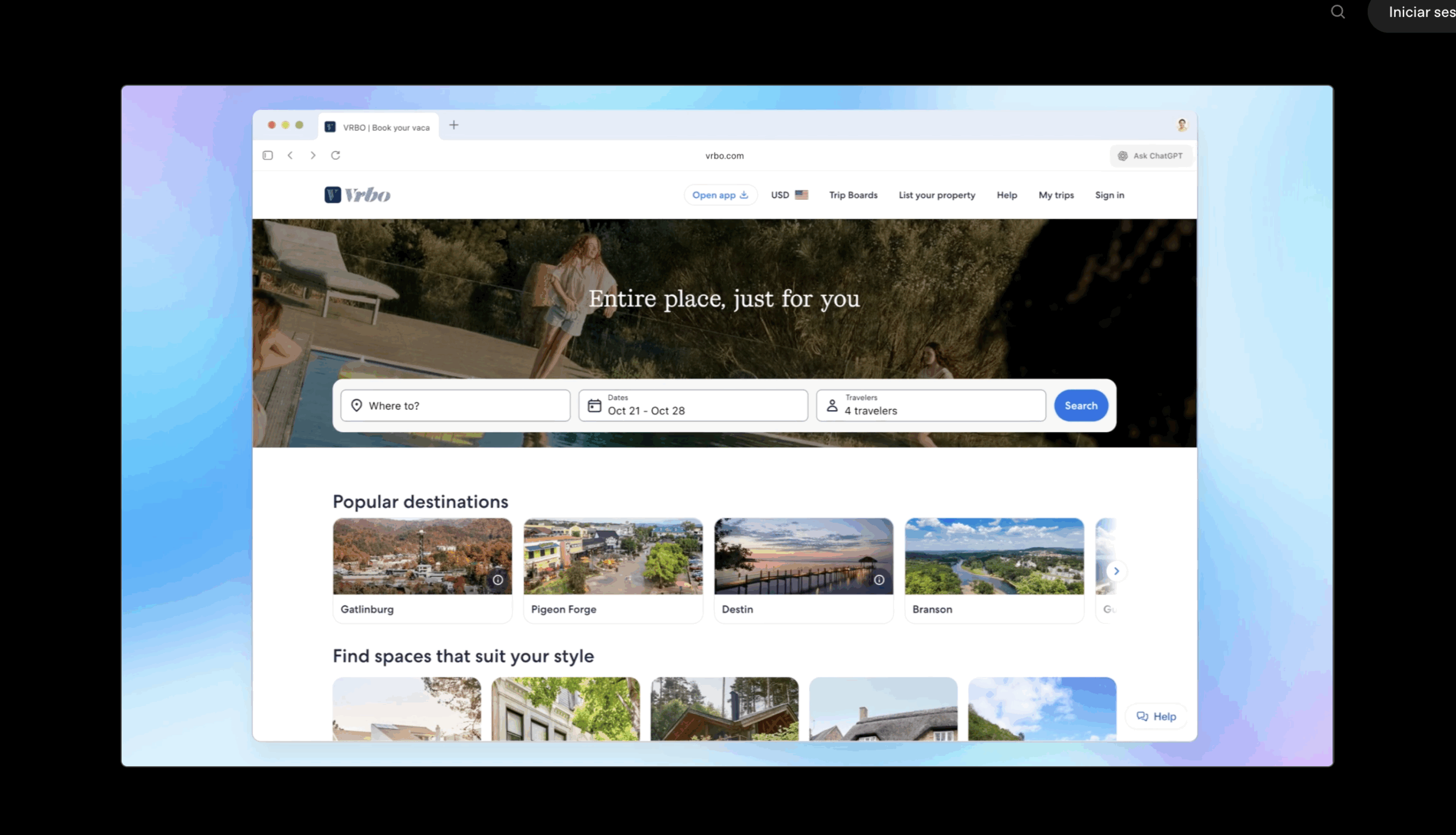The image size is (1456, 835).
Task: Click the browser back arrow
Action: click(290, 155)
